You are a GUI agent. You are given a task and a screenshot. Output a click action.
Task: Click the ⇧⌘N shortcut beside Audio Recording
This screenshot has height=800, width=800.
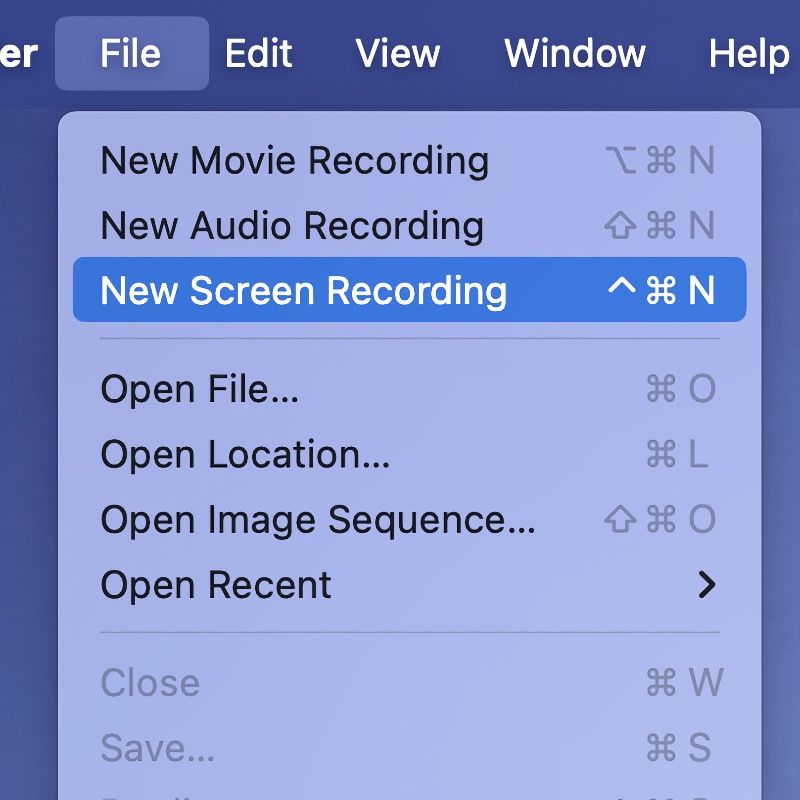[660, 226]
